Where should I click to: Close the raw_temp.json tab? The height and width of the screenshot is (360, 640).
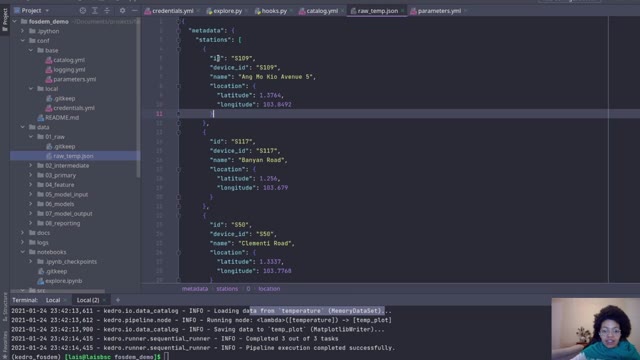coord(402,11)
